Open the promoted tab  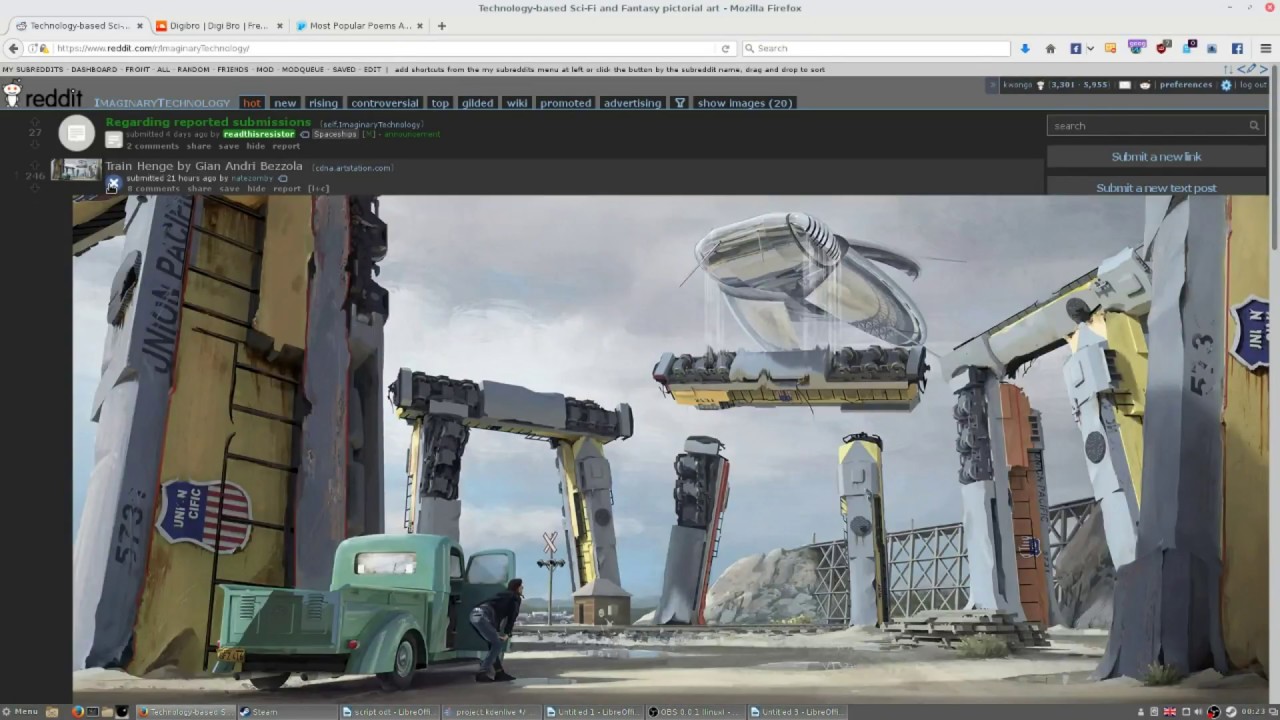pyautogui.click(x=566, y=103)
